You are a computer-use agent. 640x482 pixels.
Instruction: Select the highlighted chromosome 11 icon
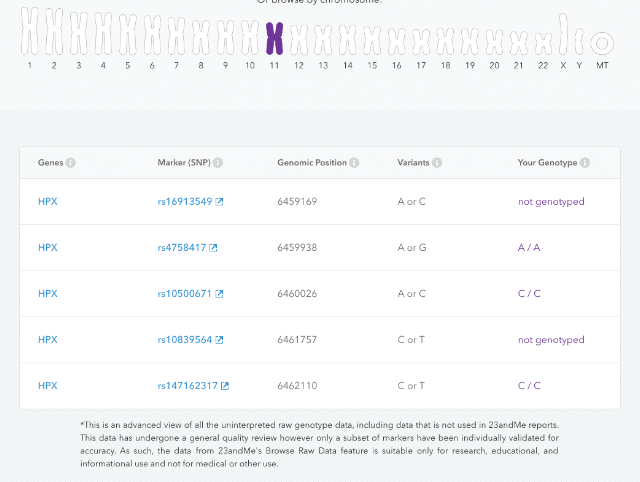click(274, 38)
